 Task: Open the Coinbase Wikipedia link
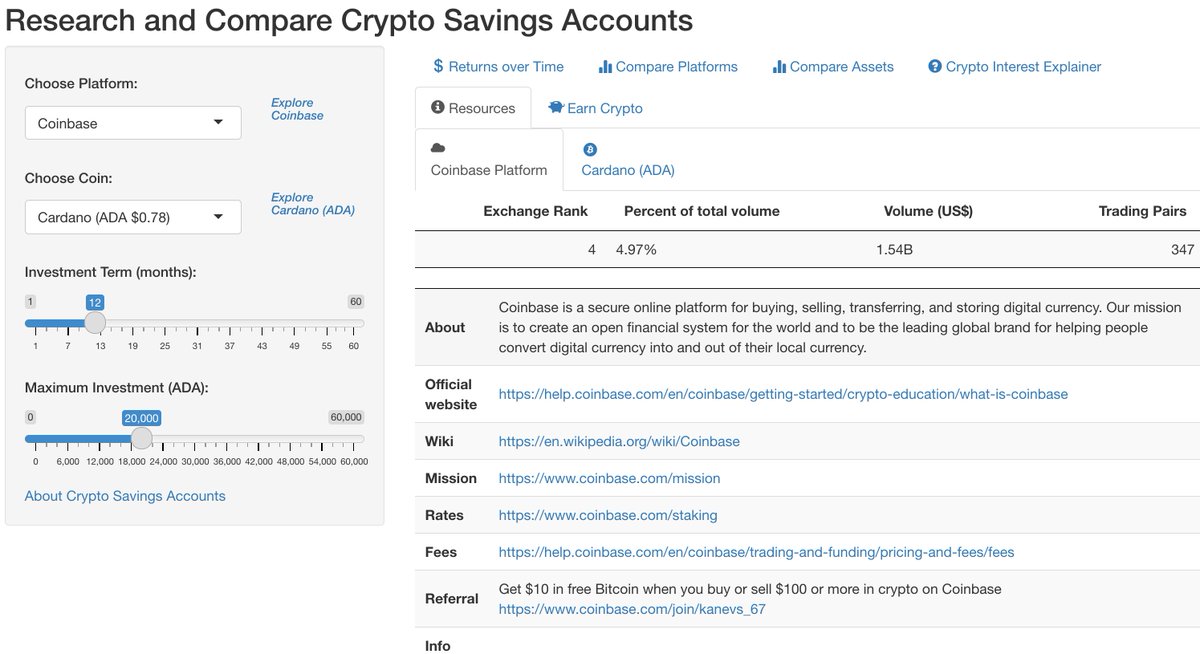point(619,441)
